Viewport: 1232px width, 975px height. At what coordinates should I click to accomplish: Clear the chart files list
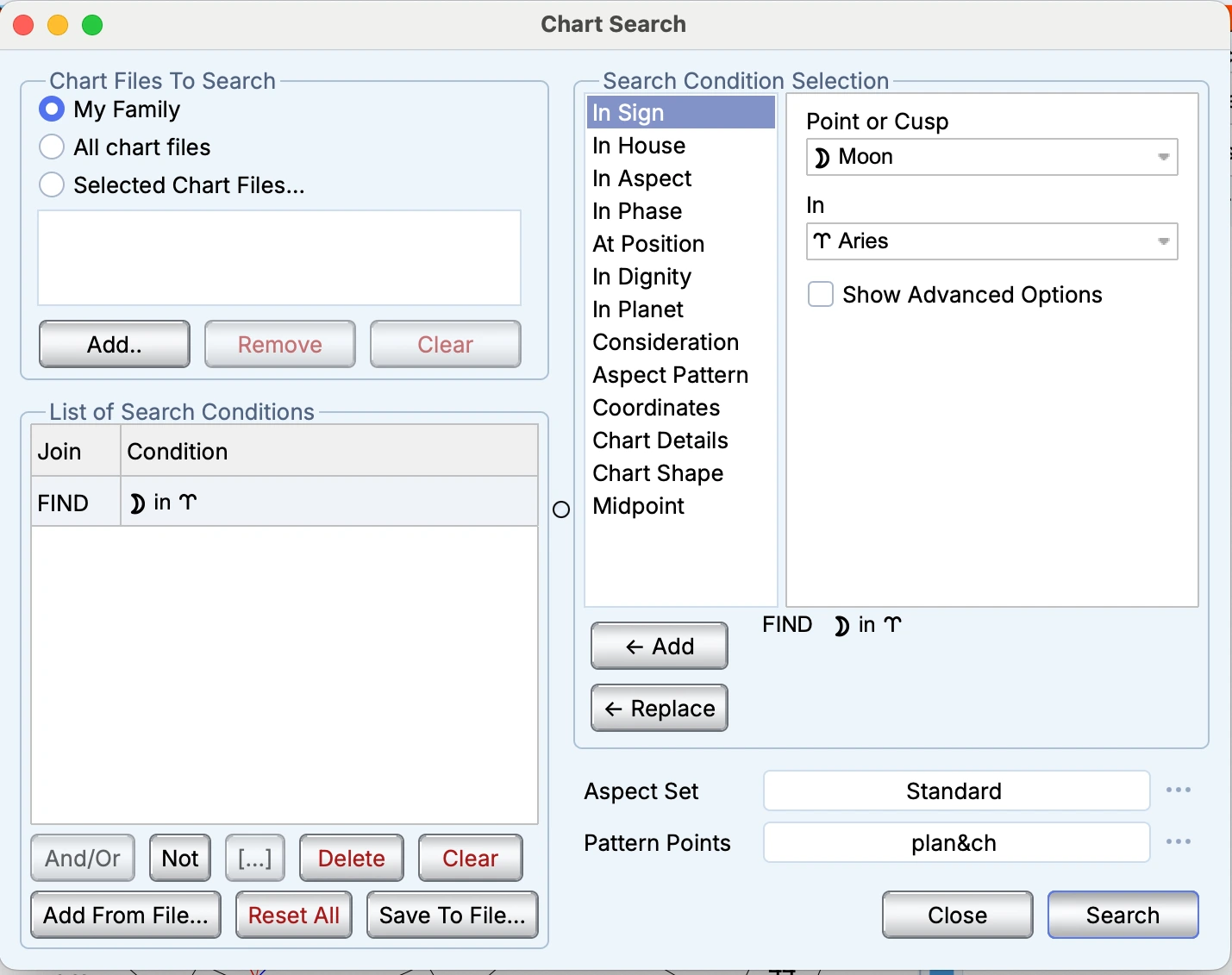tap(446, 345)
